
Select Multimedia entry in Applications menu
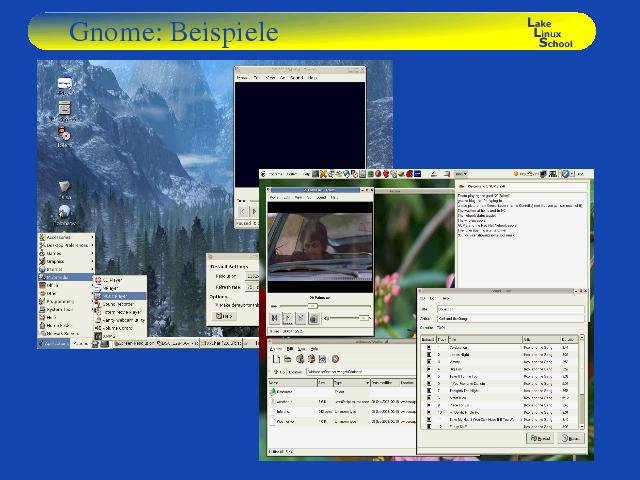66,277
